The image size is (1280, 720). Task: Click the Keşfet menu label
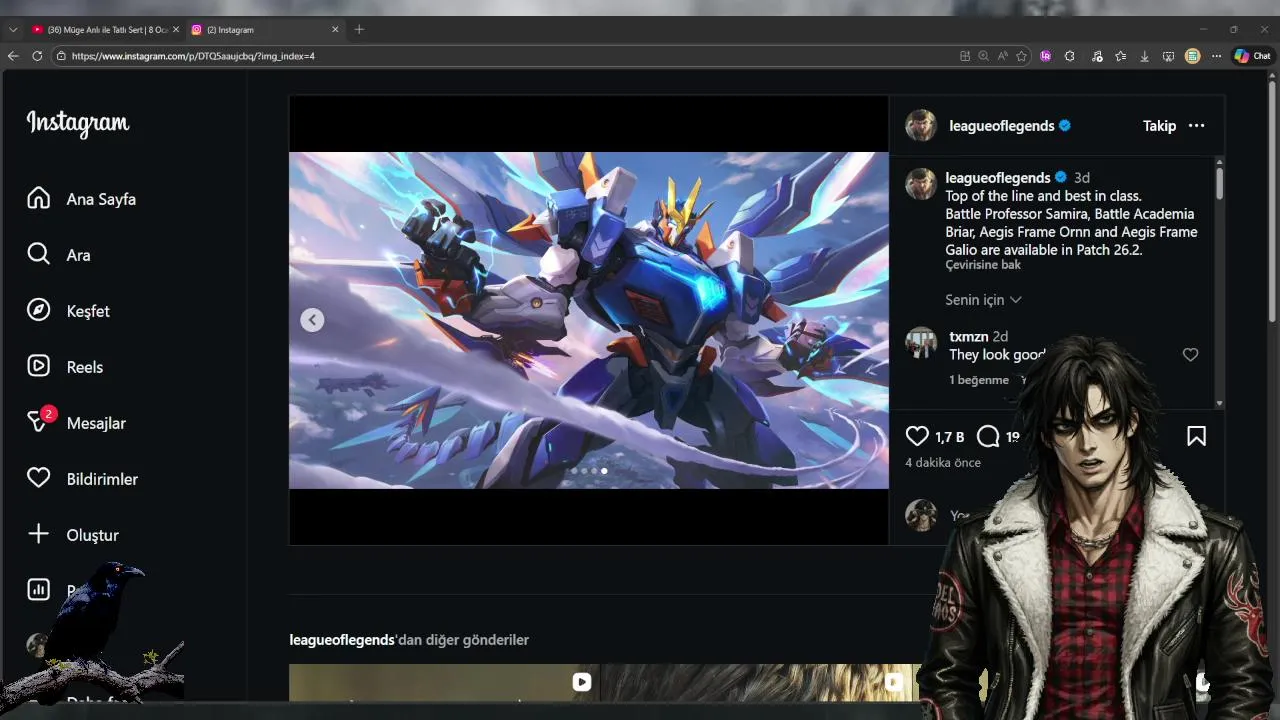tap(88, 311)
